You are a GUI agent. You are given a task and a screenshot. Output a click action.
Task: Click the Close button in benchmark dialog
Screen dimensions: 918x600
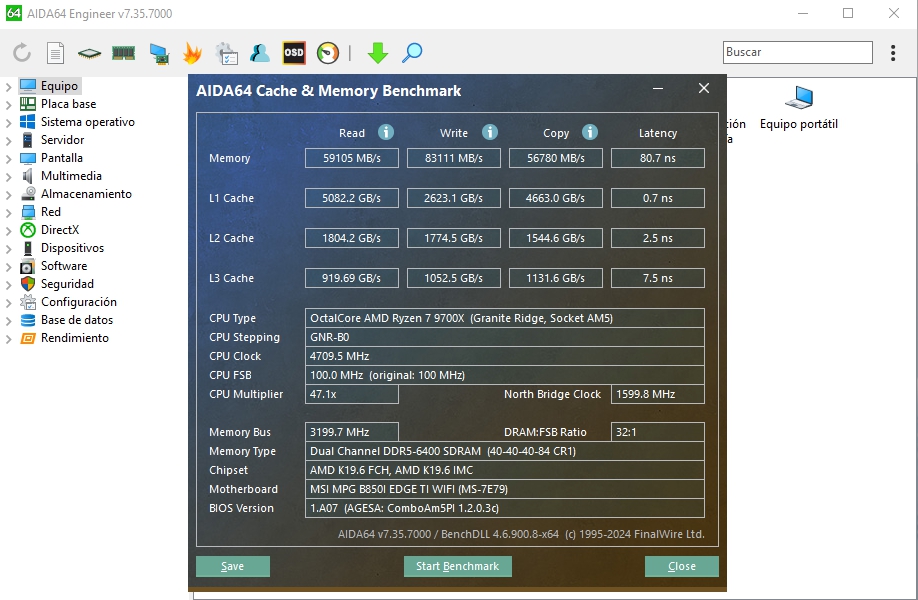(x=681, y=566)
